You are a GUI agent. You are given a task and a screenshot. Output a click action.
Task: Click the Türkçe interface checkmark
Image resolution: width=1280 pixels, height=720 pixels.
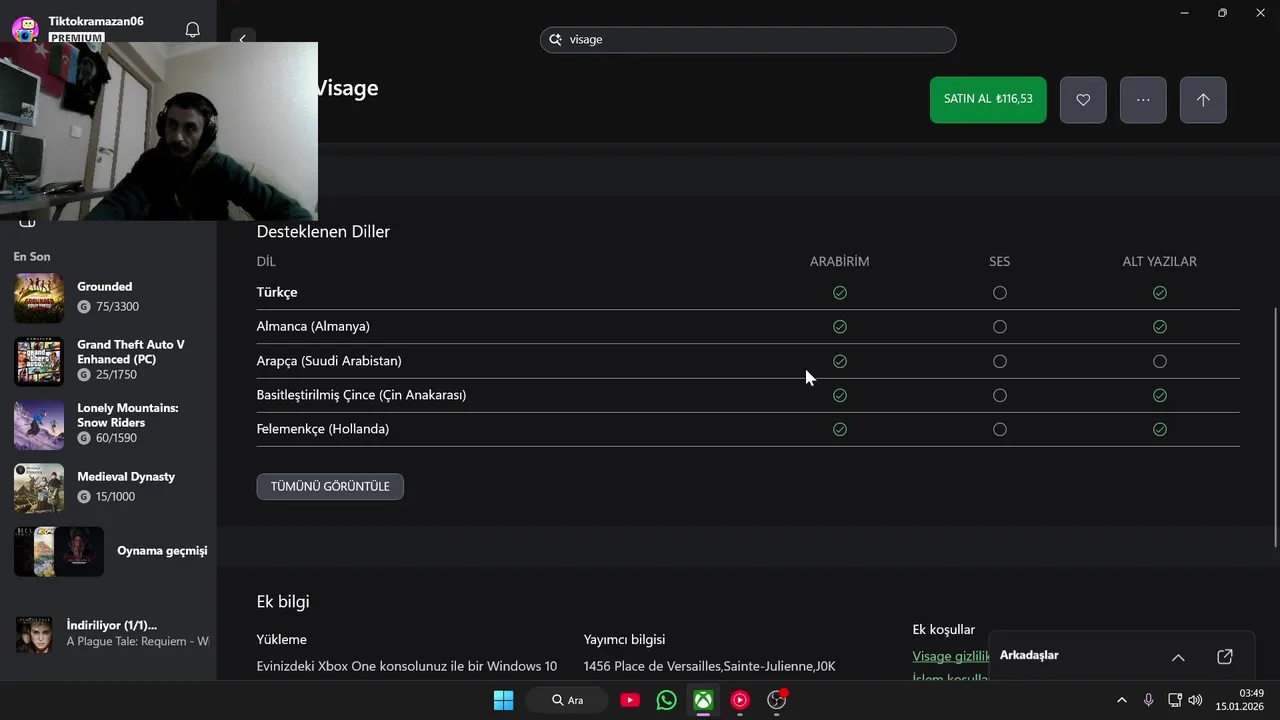tap(840, 293)
